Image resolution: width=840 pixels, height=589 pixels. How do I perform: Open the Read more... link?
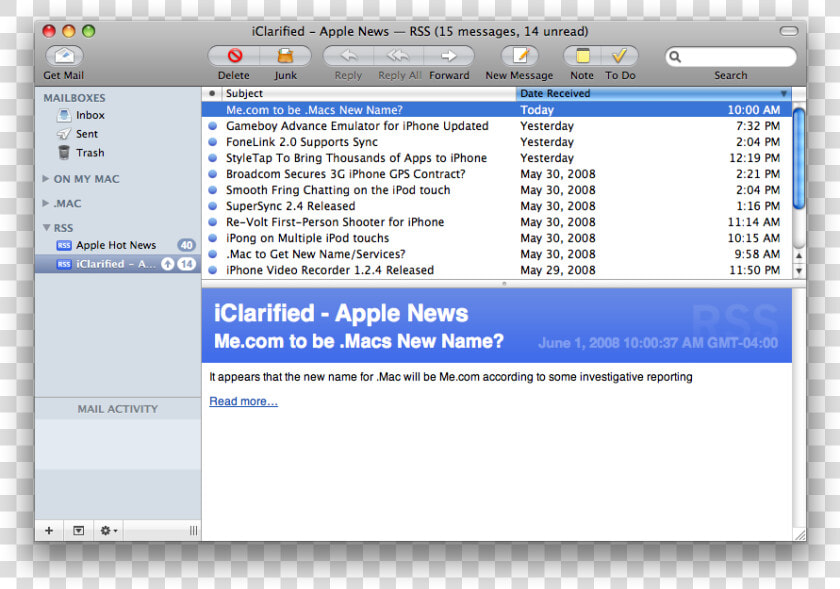coord(243,401)
